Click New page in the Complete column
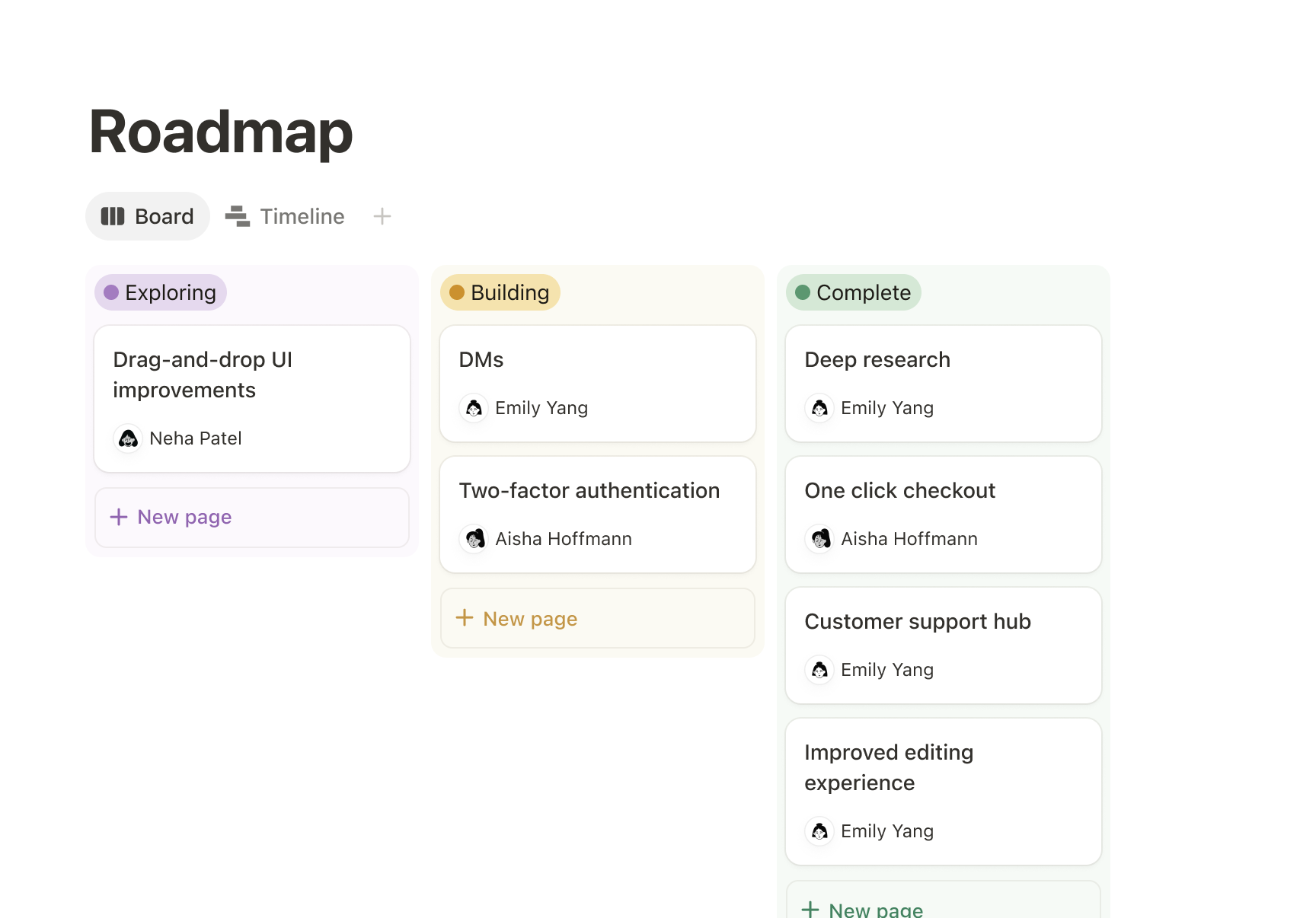Viewport: 1316px width, 918px height. pos(876,907)
